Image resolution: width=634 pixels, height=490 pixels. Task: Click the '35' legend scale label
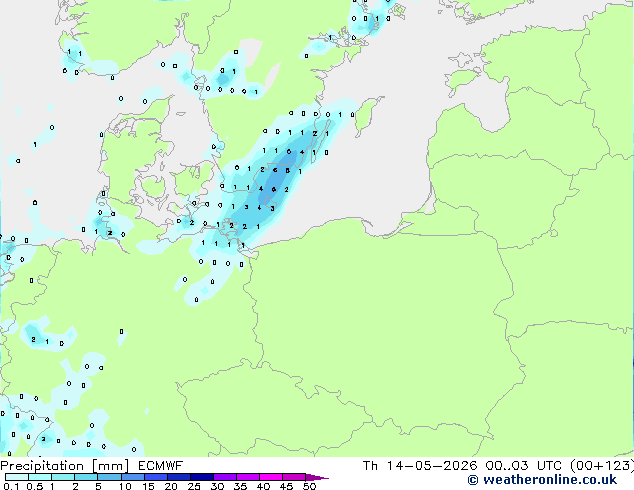240,486
